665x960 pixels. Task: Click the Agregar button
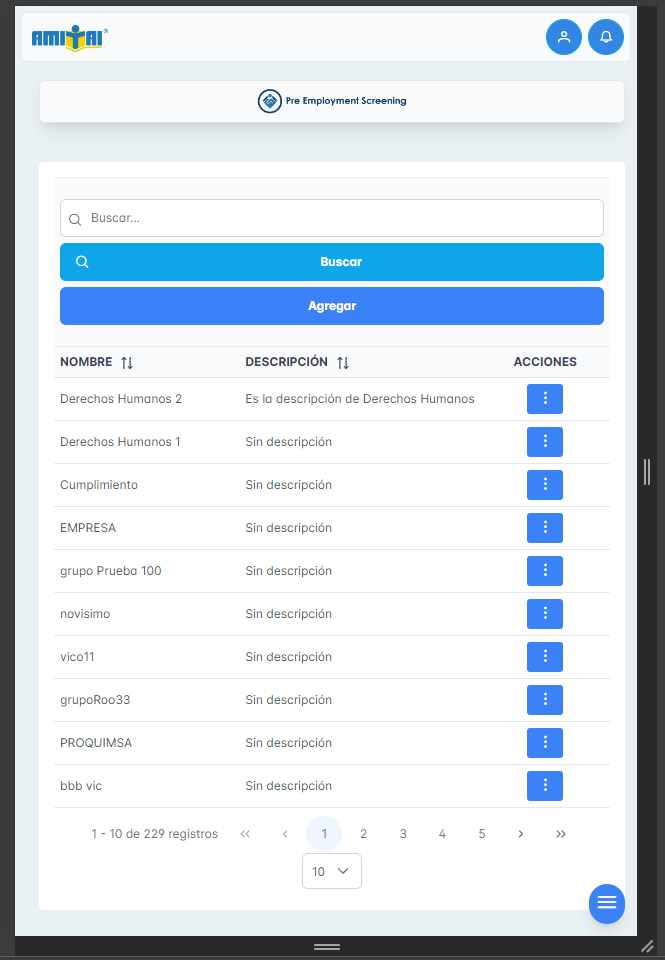[332, 306]
